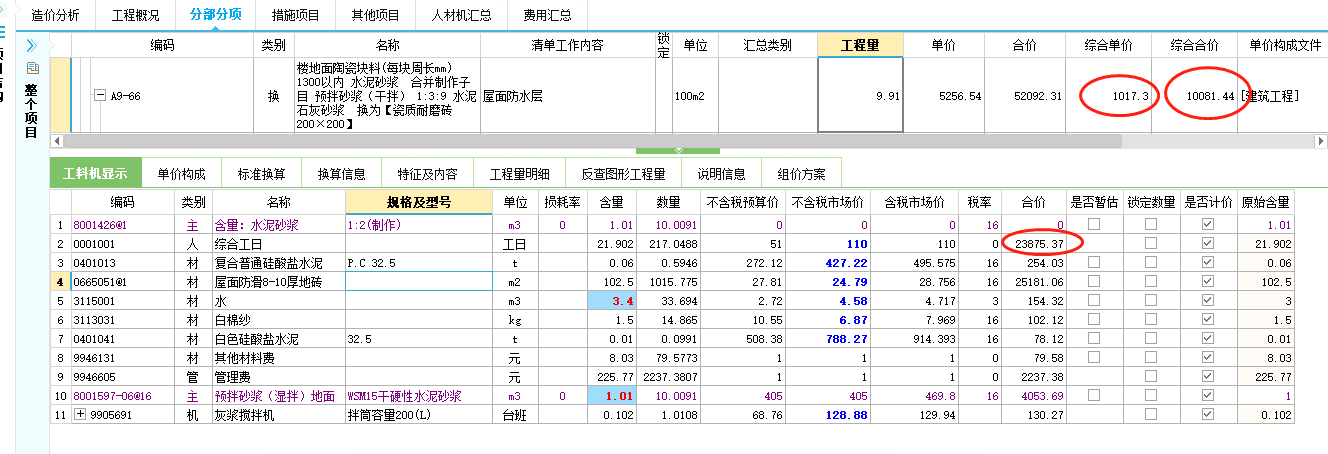Click the 清单工作内容 column header
The width and height of the screenshot is (1328, 454).
pyautogui.click(x=567, y=45)
